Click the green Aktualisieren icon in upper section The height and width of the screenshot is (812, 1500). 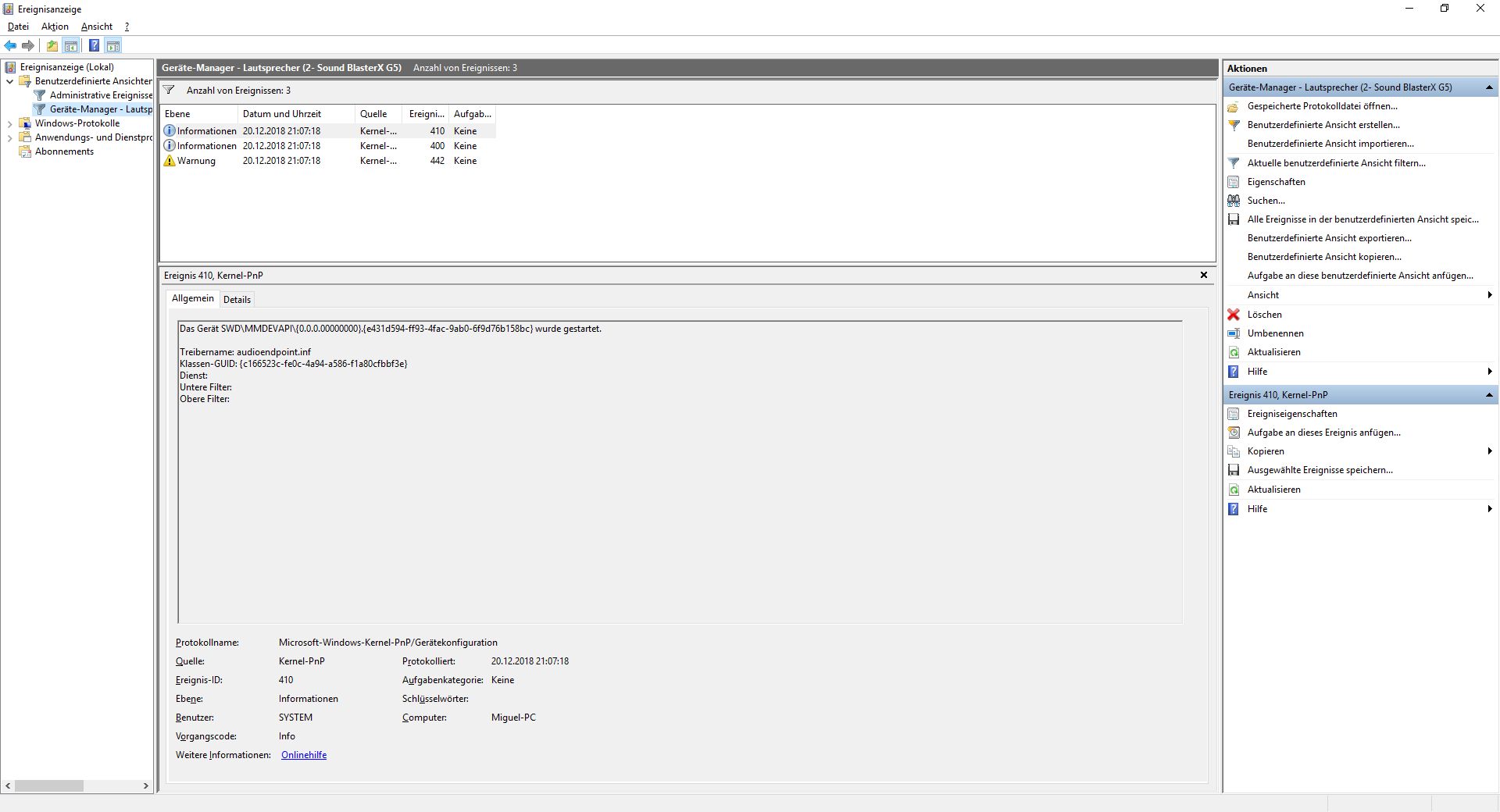(1234, 352)
